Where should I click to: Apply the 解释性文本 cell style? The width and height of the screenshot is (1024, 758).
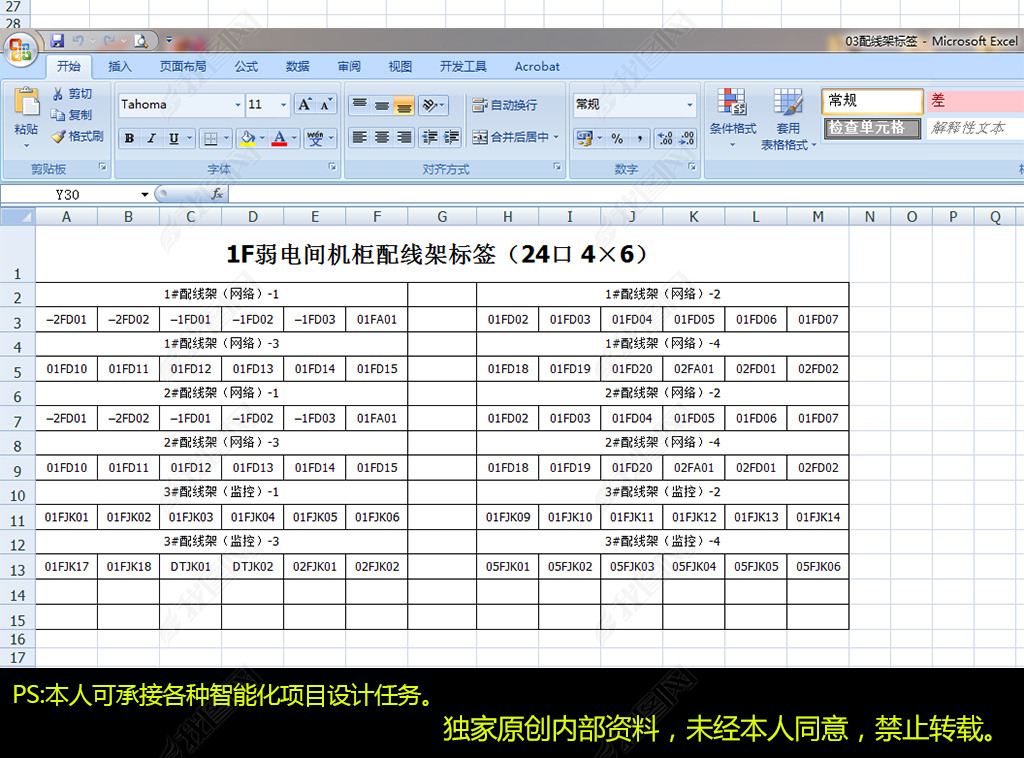pos(975,128)
